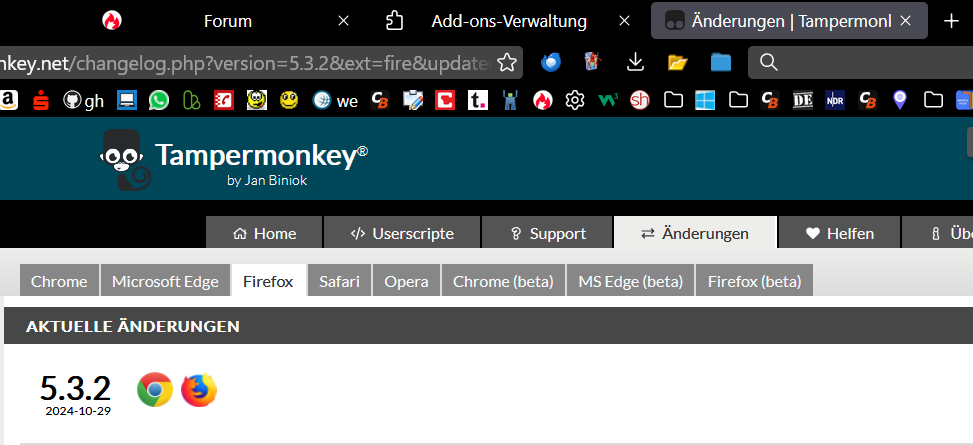Click the AKTUELLE ÄNDERUNGEN heading
The image size is (973, 445).
point(133,326)
